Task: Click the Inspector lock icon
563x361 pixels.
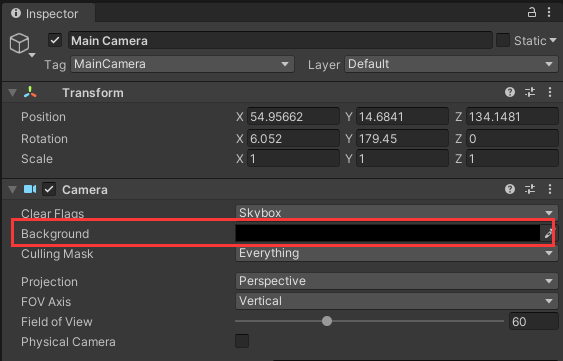Action: (x=531, y=12)
